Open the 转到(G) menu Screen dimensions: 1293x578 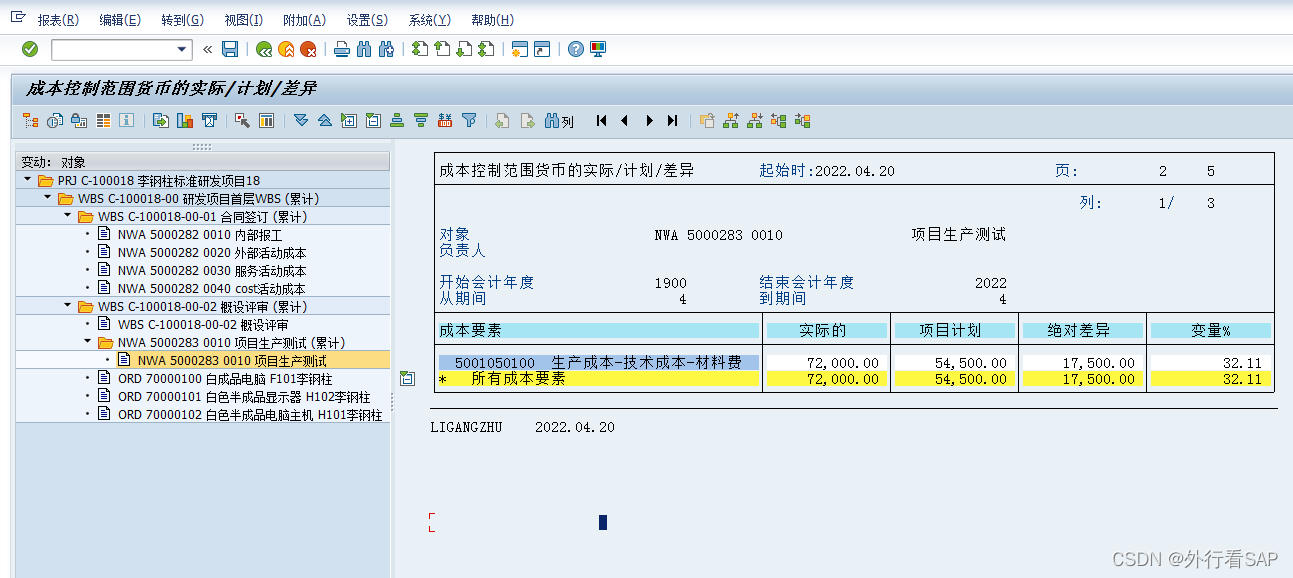[182, 20]
